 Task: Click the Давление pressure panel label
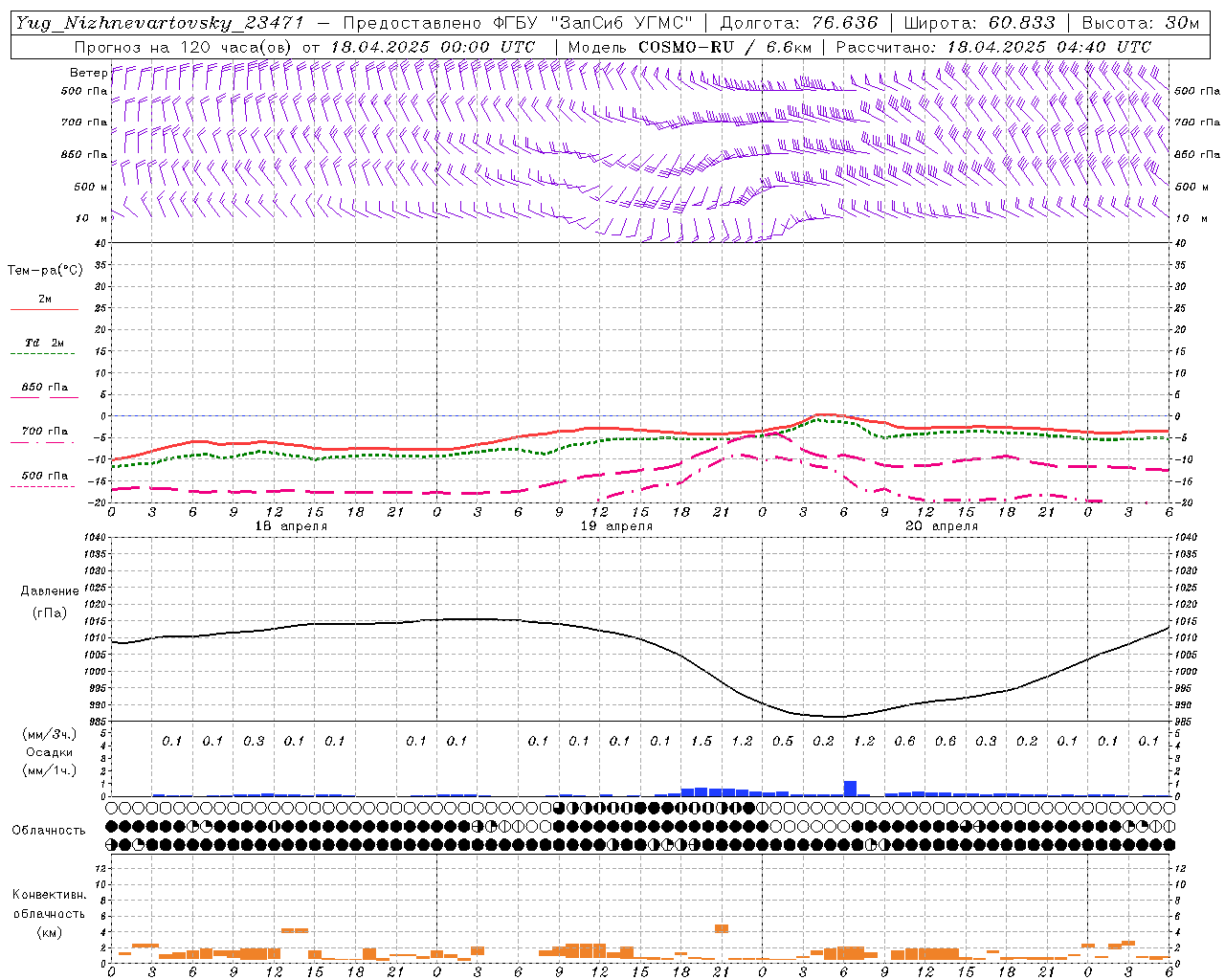[50, 590]
